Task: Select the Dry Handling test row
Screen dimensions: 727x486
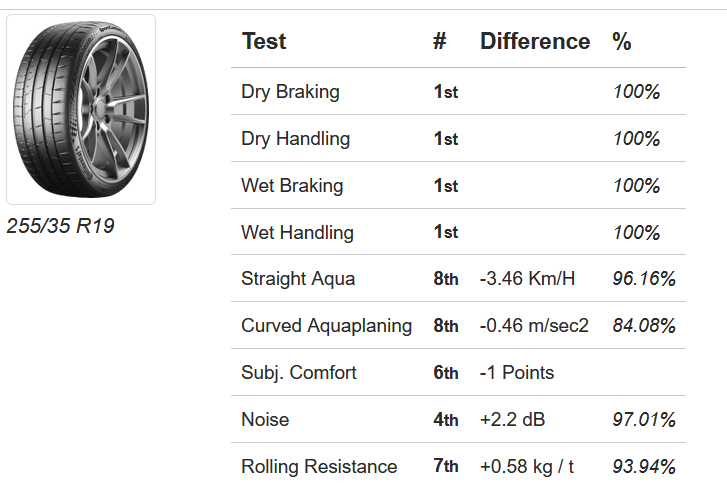Action: [295, 139]
